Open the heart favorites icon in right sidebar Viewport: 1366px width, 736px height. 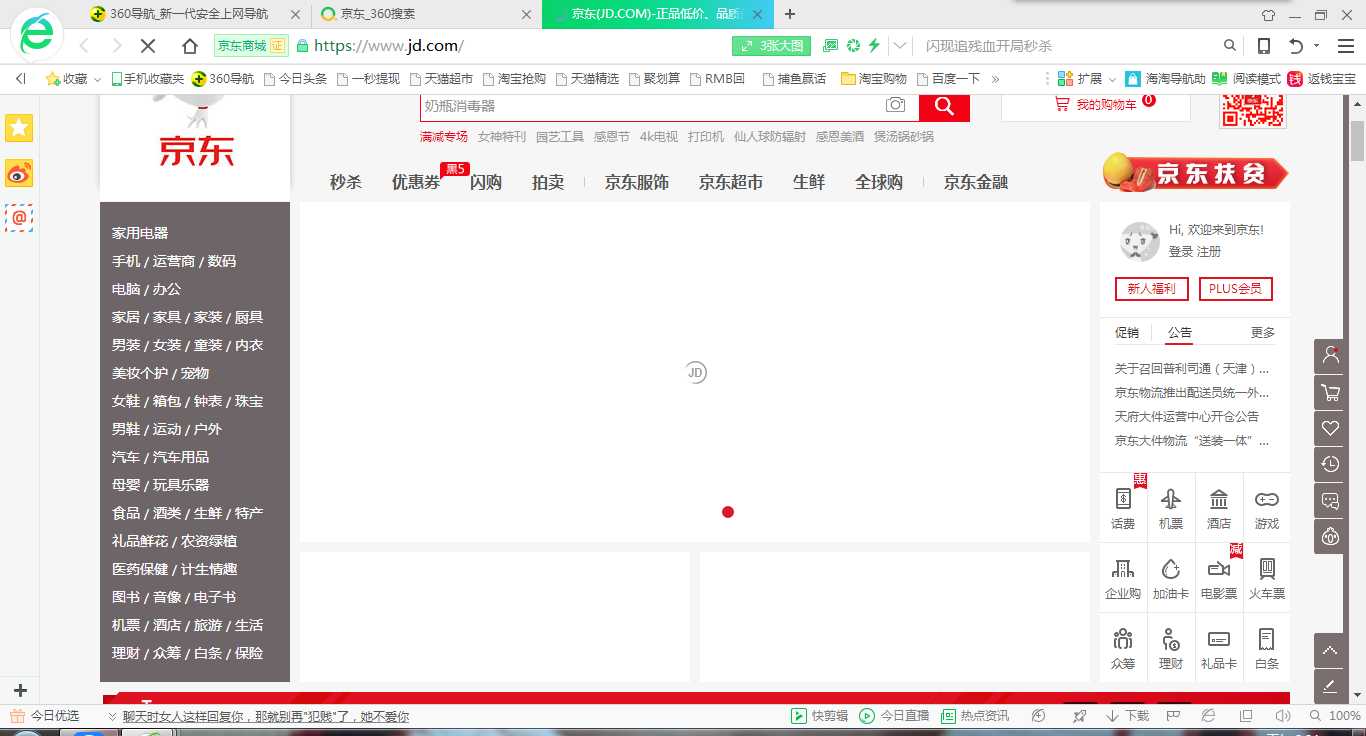[1330, 428]
